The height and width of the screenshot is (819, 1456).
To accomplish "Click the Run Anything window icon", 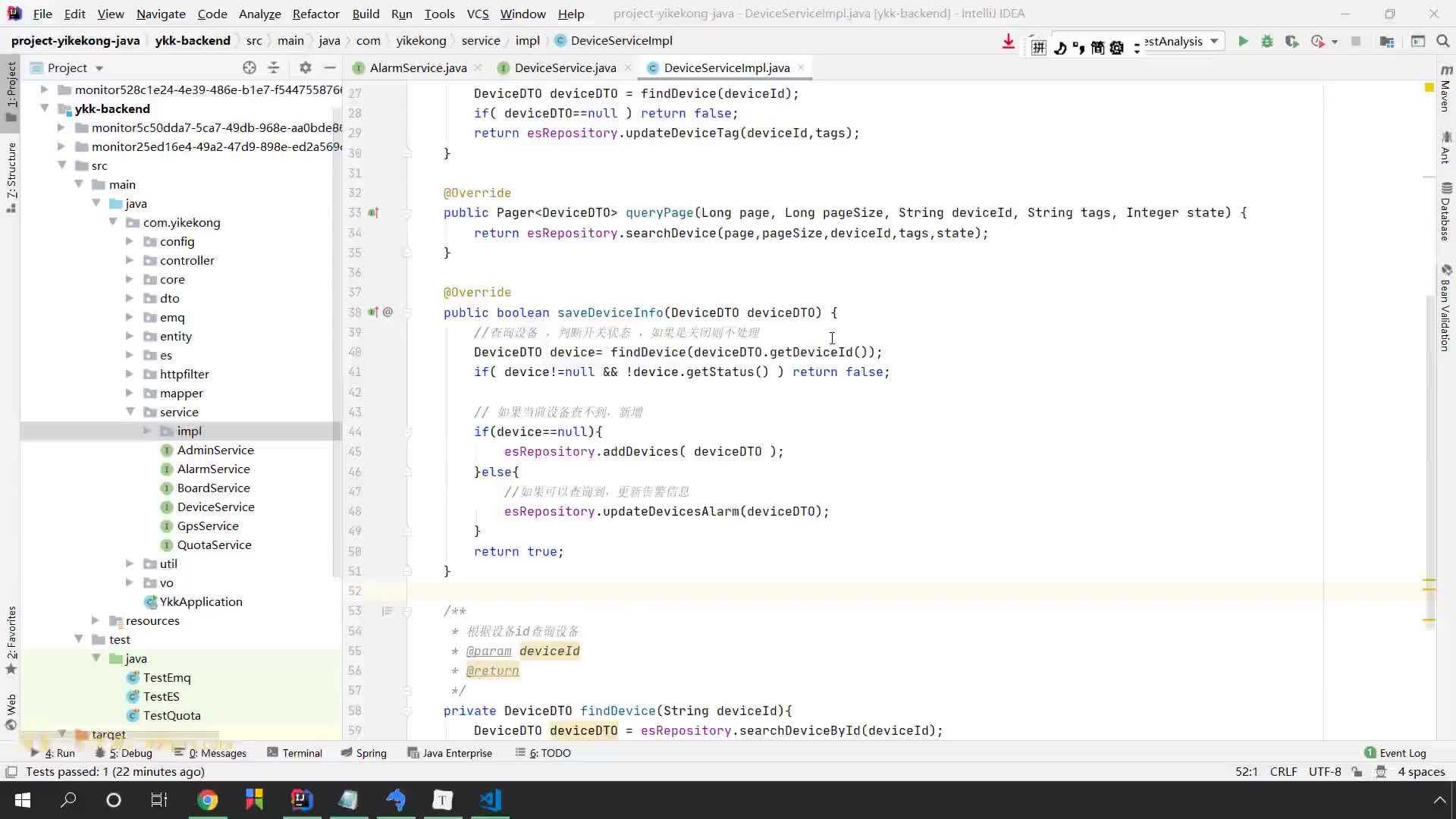I will [1418, 42].
